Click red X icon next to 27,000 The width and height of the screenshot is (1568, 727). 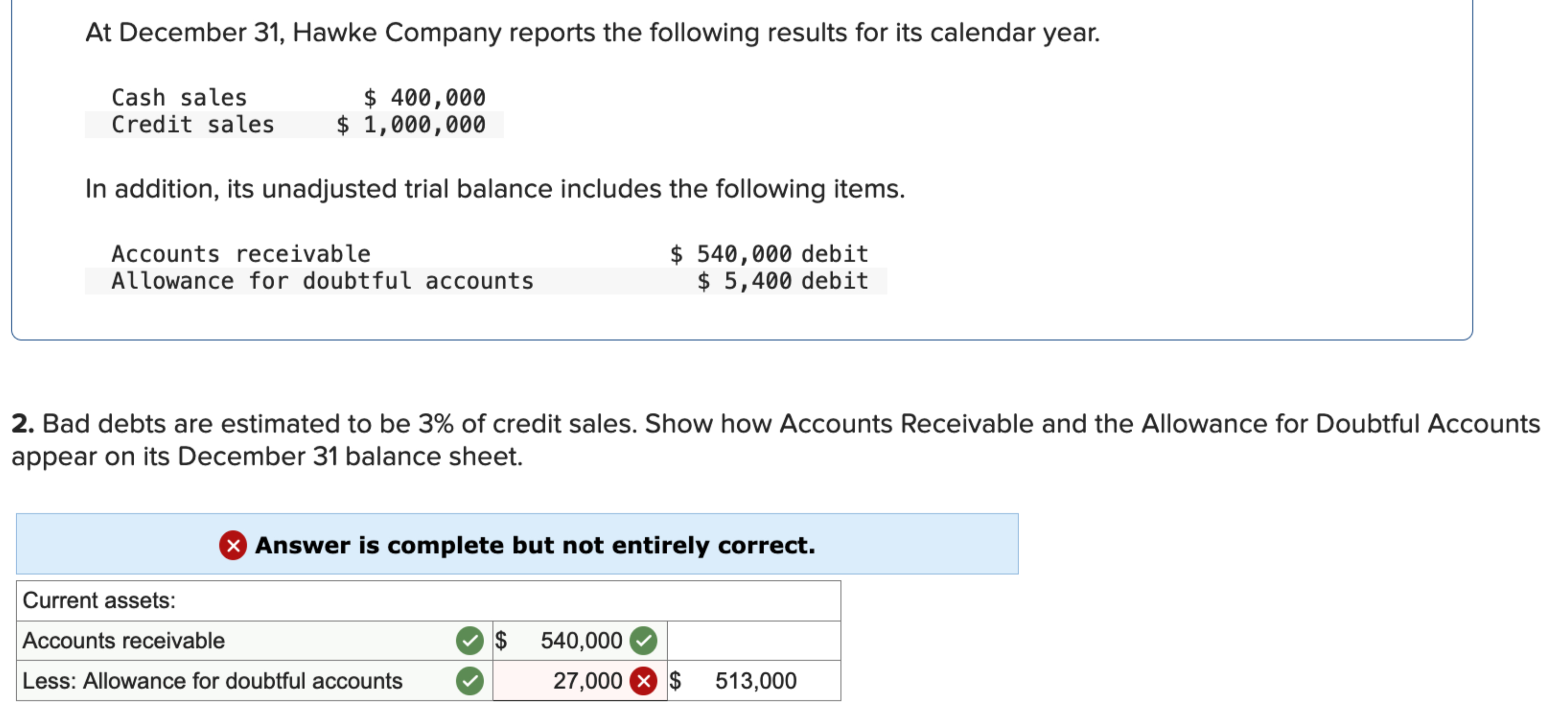[x=643, y=681]
